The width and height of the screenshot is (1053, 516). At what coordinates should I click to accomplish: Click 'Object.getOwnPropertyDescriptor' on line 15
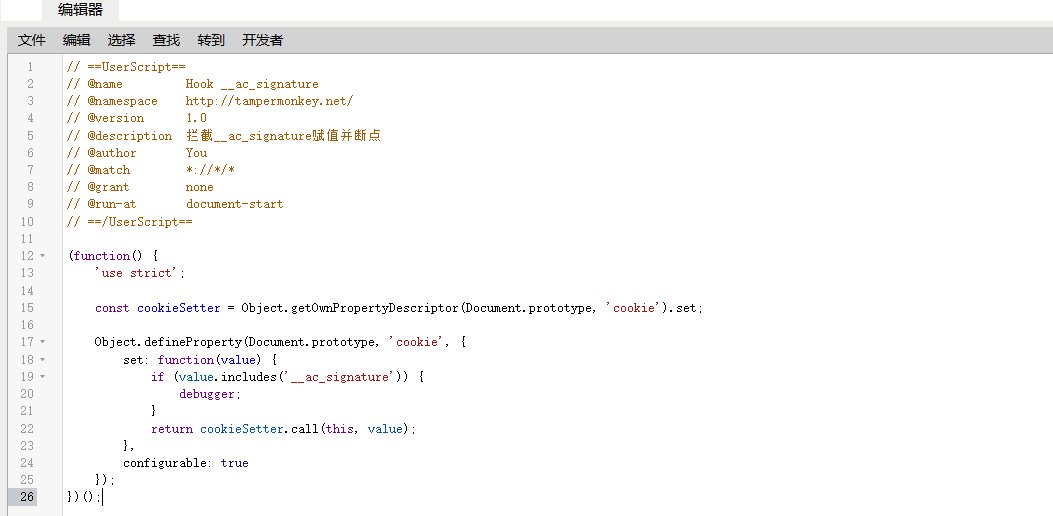coord(349,308)
